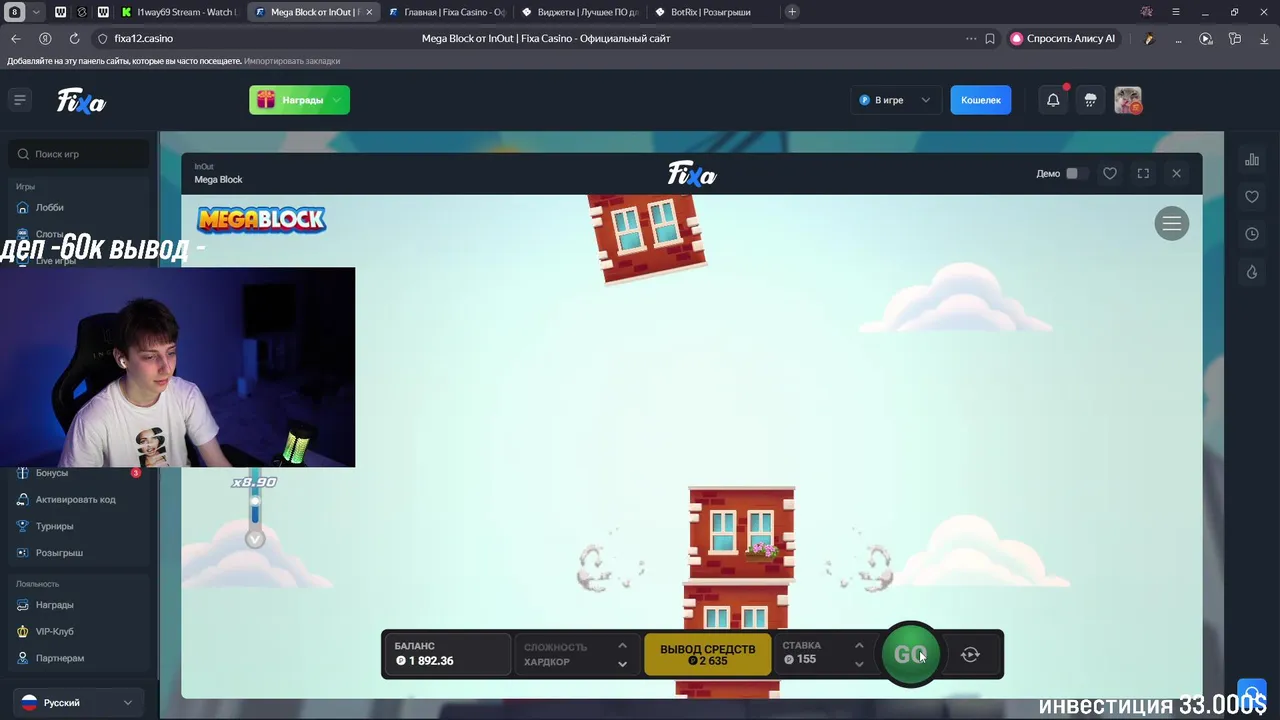The image size is (1280, 720).
Task: Open the round game menu in Mega Block
Action: [x=1171, y=223]
